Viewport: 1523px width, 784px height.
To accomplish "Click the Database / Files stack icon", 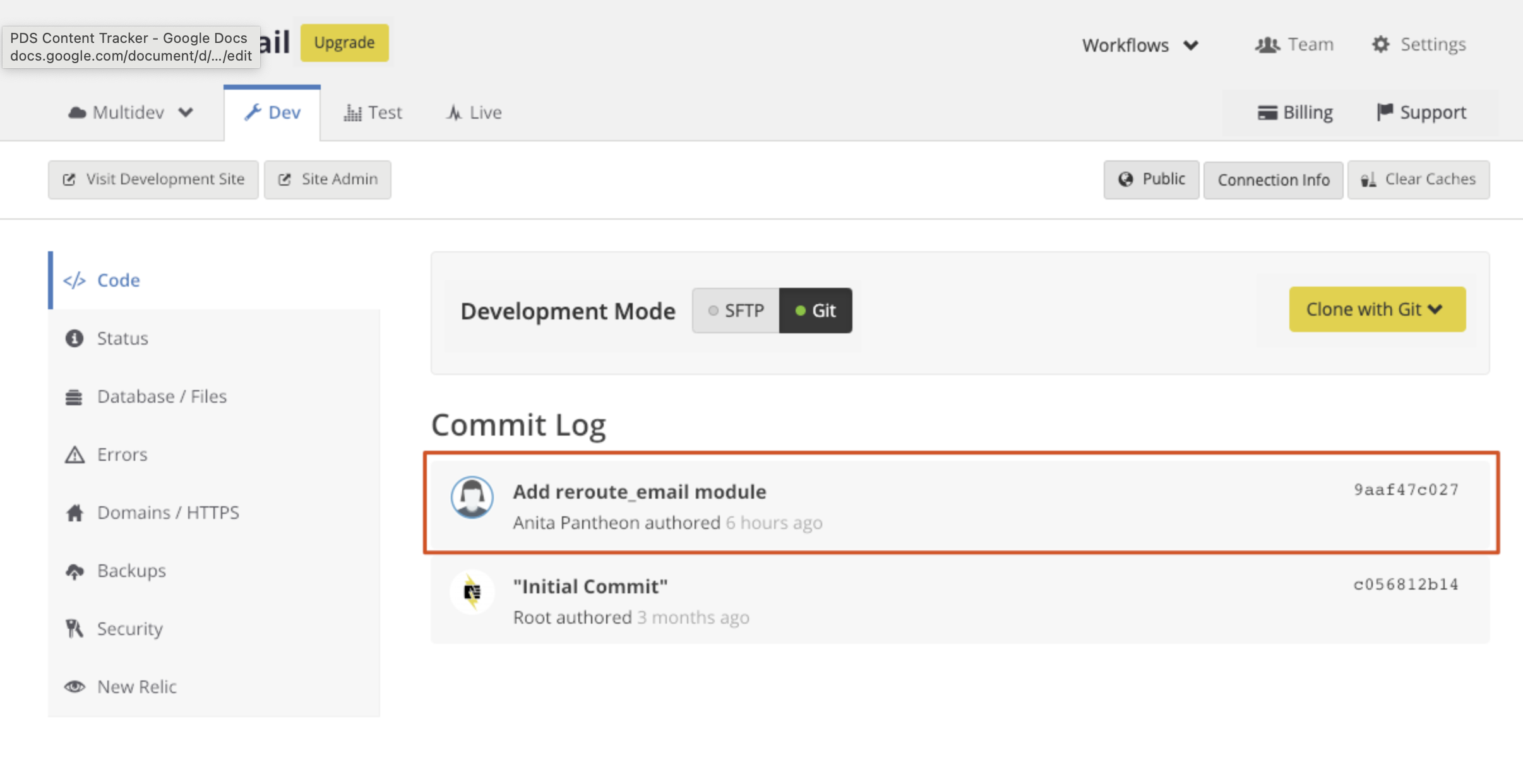I will pos(74,396).
